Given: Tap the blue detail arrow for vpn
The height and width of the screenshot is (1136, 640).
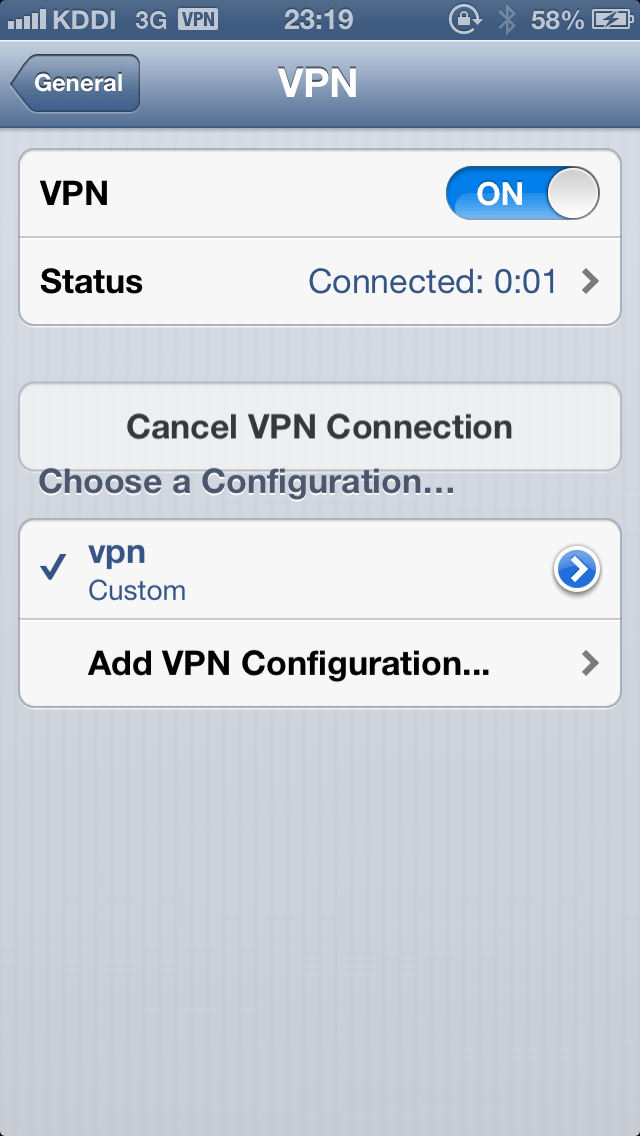Looking at the screenshot, I should click(577, 570).
